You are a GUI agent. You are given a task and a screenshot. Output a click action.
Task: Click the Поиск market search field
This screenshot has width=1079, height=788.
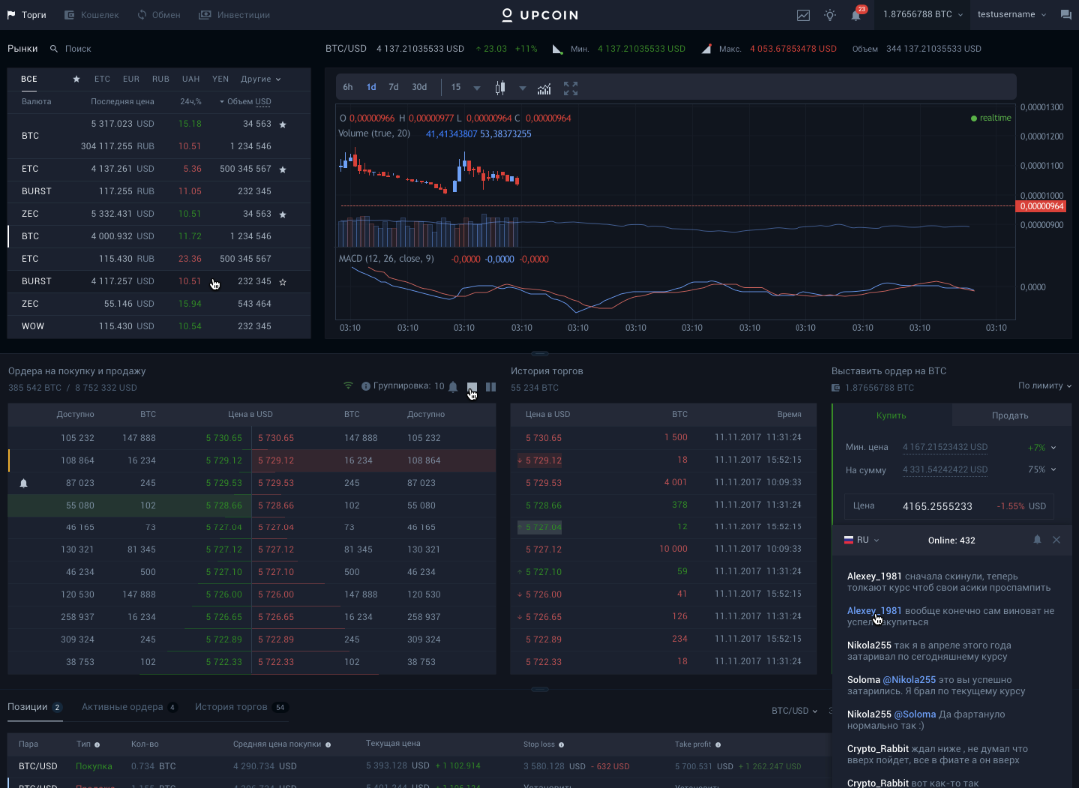pyautogui.click(x=78, y=49)
